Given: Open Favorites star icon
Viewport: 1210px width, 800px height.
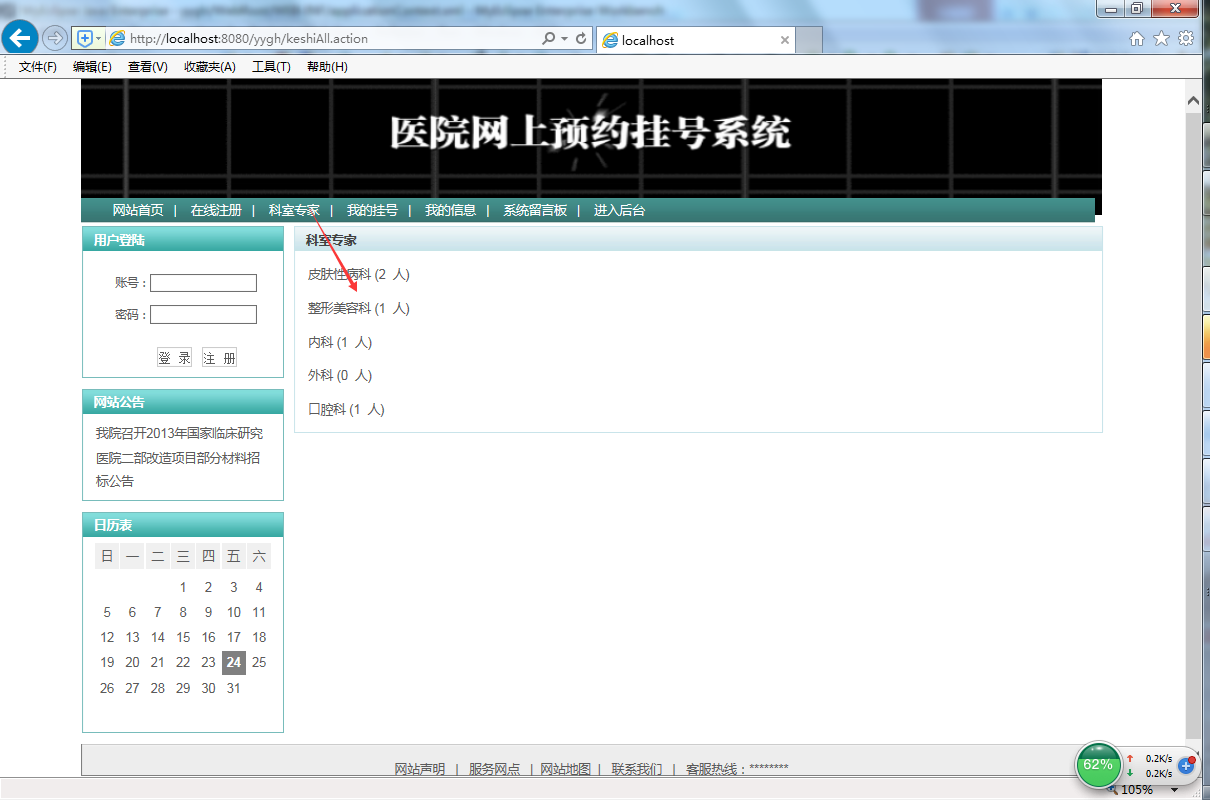Looking at the screenshot, I should click(x=1161, y=39).
